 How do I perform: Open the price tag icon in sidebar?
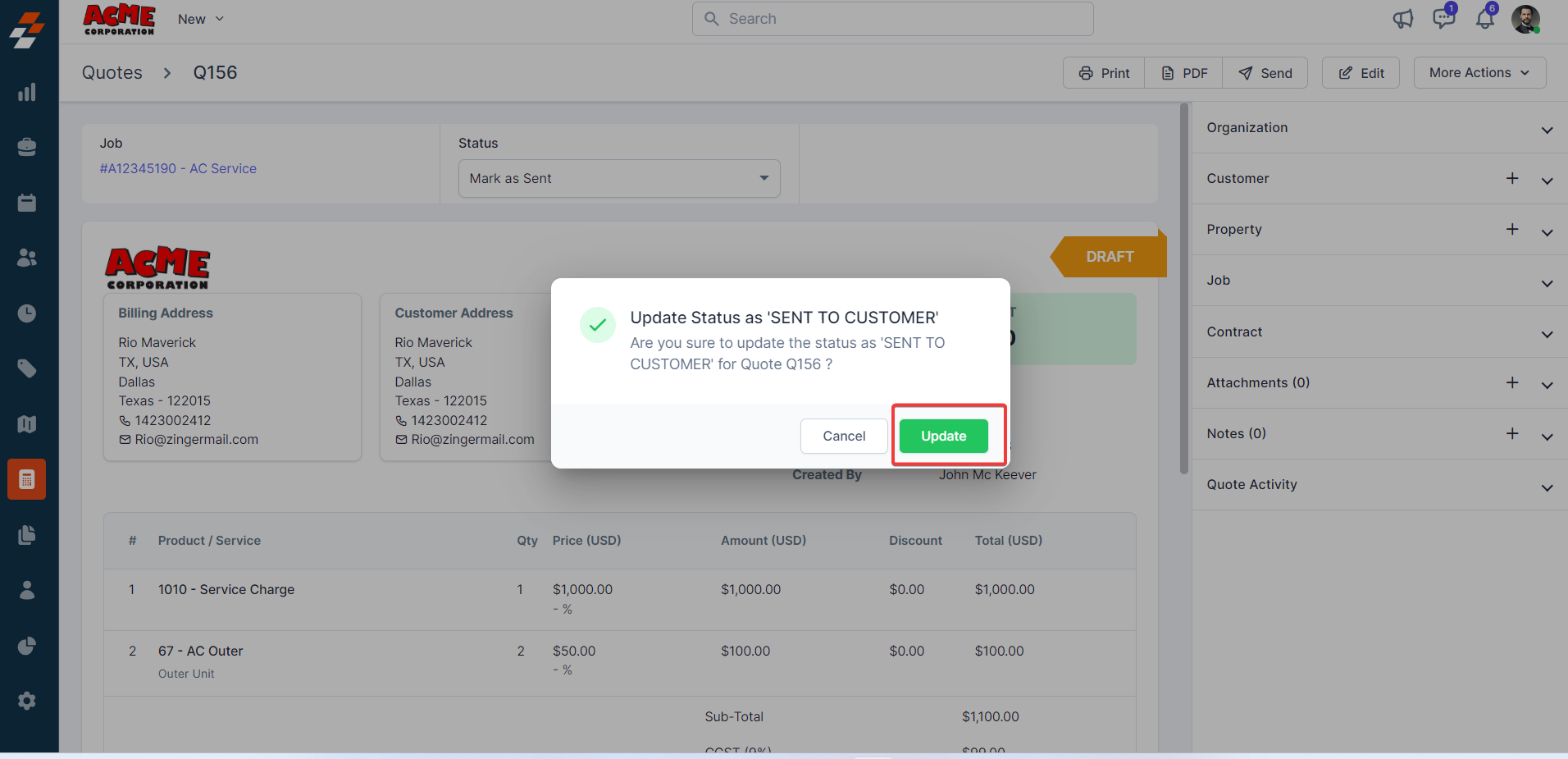coord(27,368)
